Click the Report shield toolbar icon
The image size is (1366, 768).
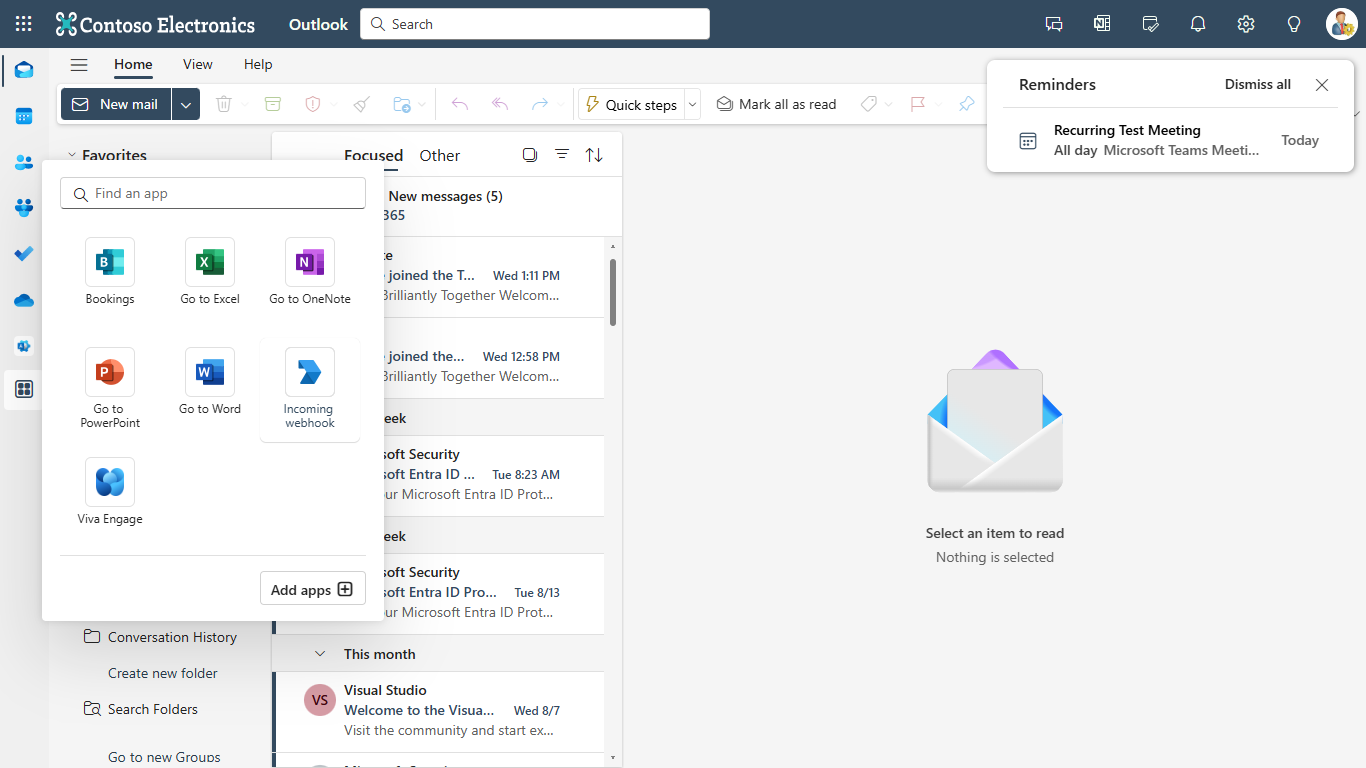[x=313, y=104]
